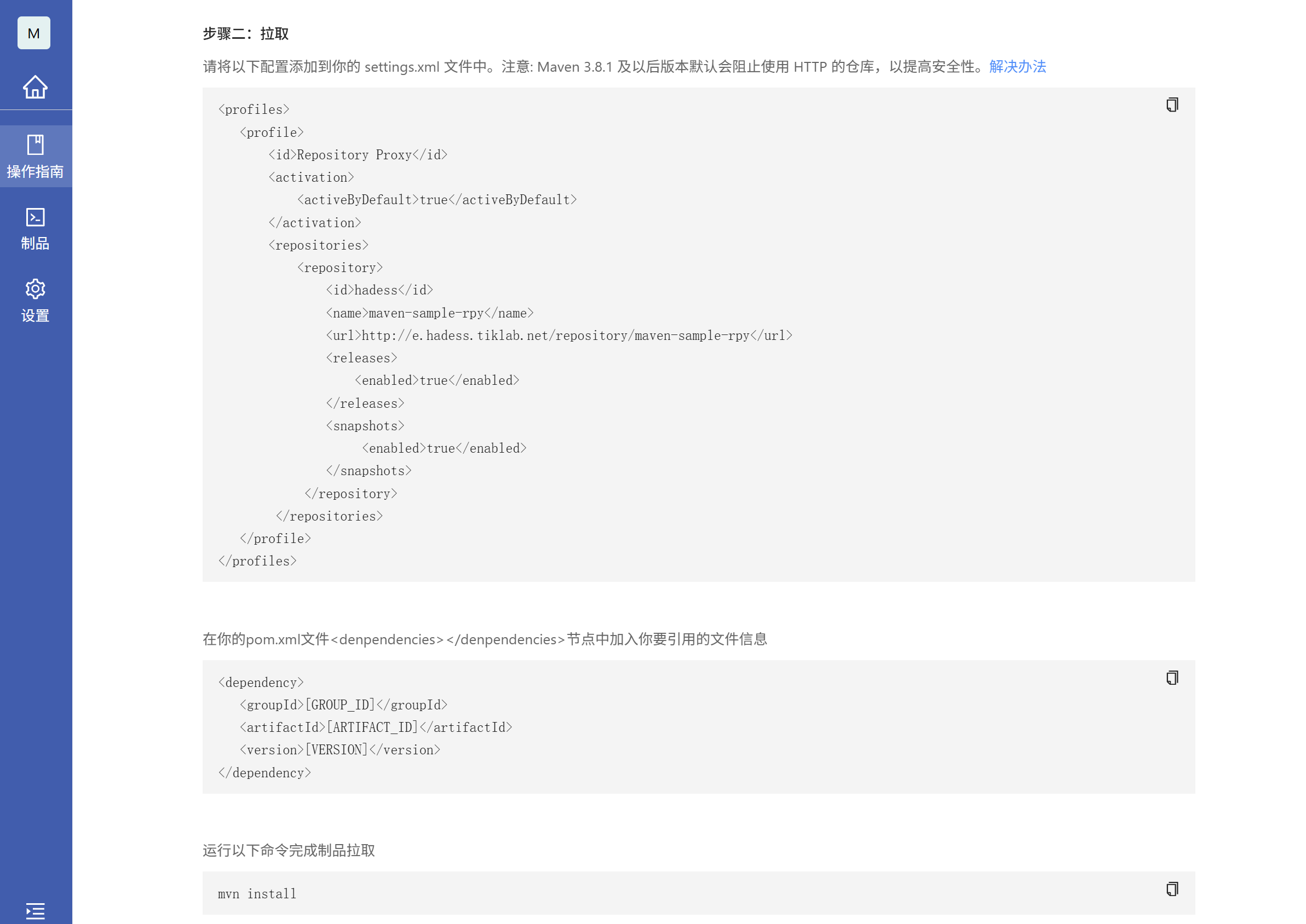Click the <id>hadess</id> code line
1306x924 pixels.
[379, 290]
